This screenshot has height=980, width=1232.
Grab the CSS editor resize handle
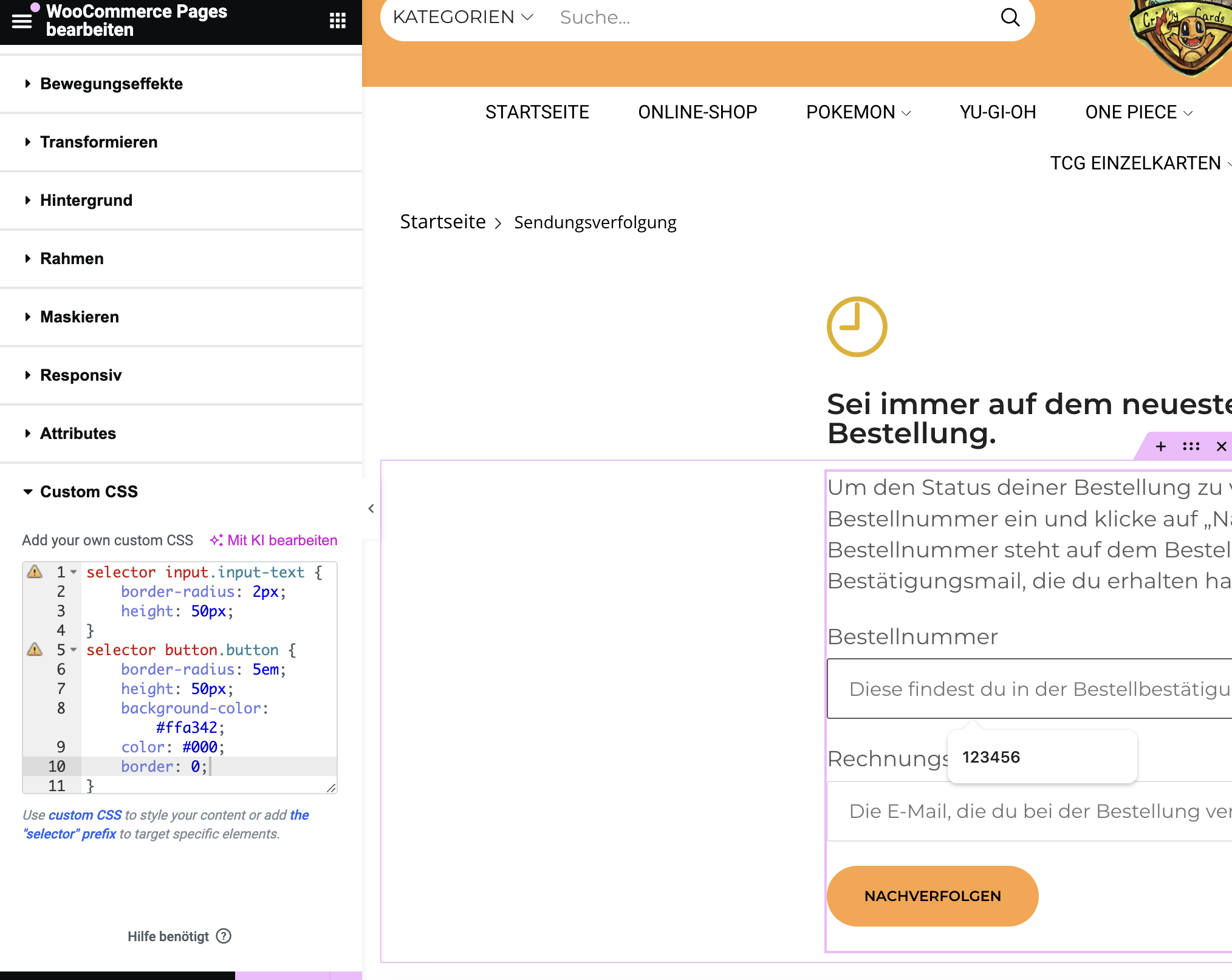point(331,788)
